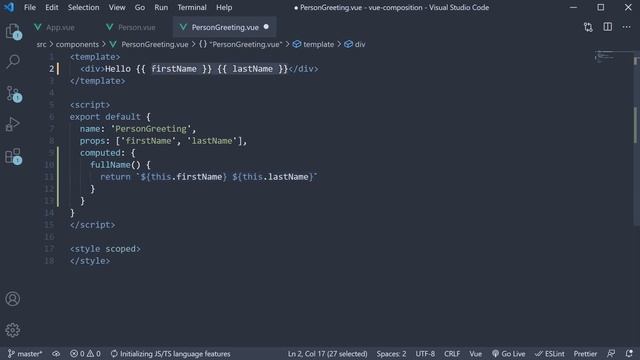The image size is (640, 360).
Task: Open the notifications bell
Action: (x=629, y=353)
